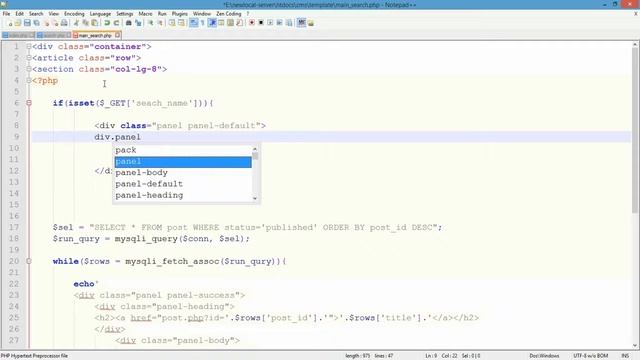The height and width of the screenshot is (360, 640).
Task: Toggle Word Wrap in the toolbar
Action: (193, 23)
